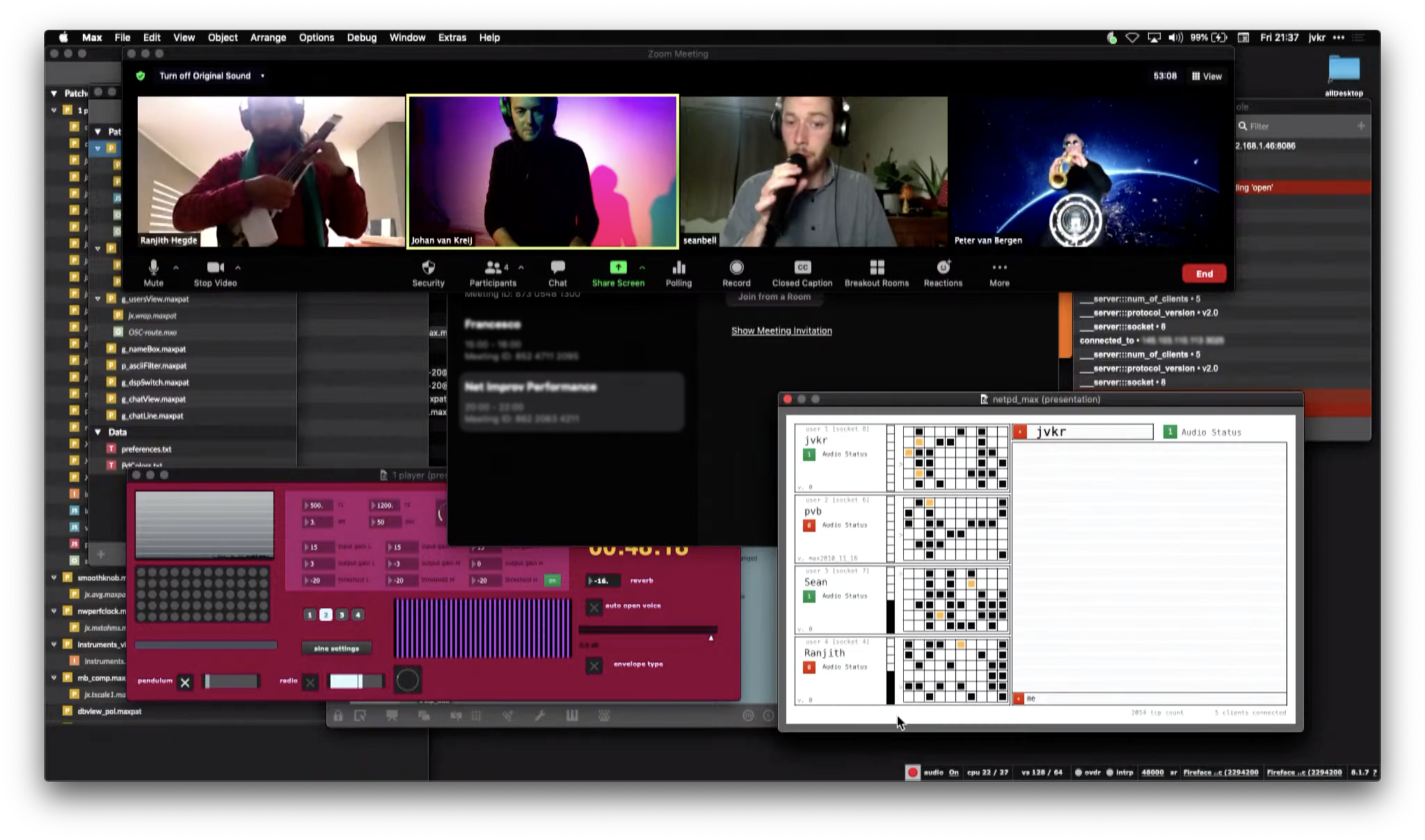
Task: Expand the Turn off Original Sound dropdown
Action: [x=262, y=76]
